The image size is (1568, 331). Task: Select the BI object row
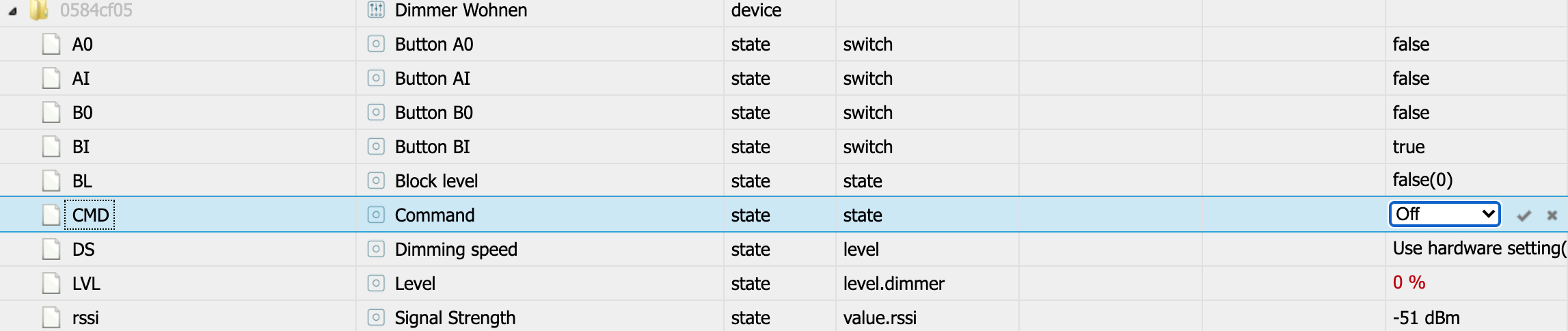click(x=81, y=147)
